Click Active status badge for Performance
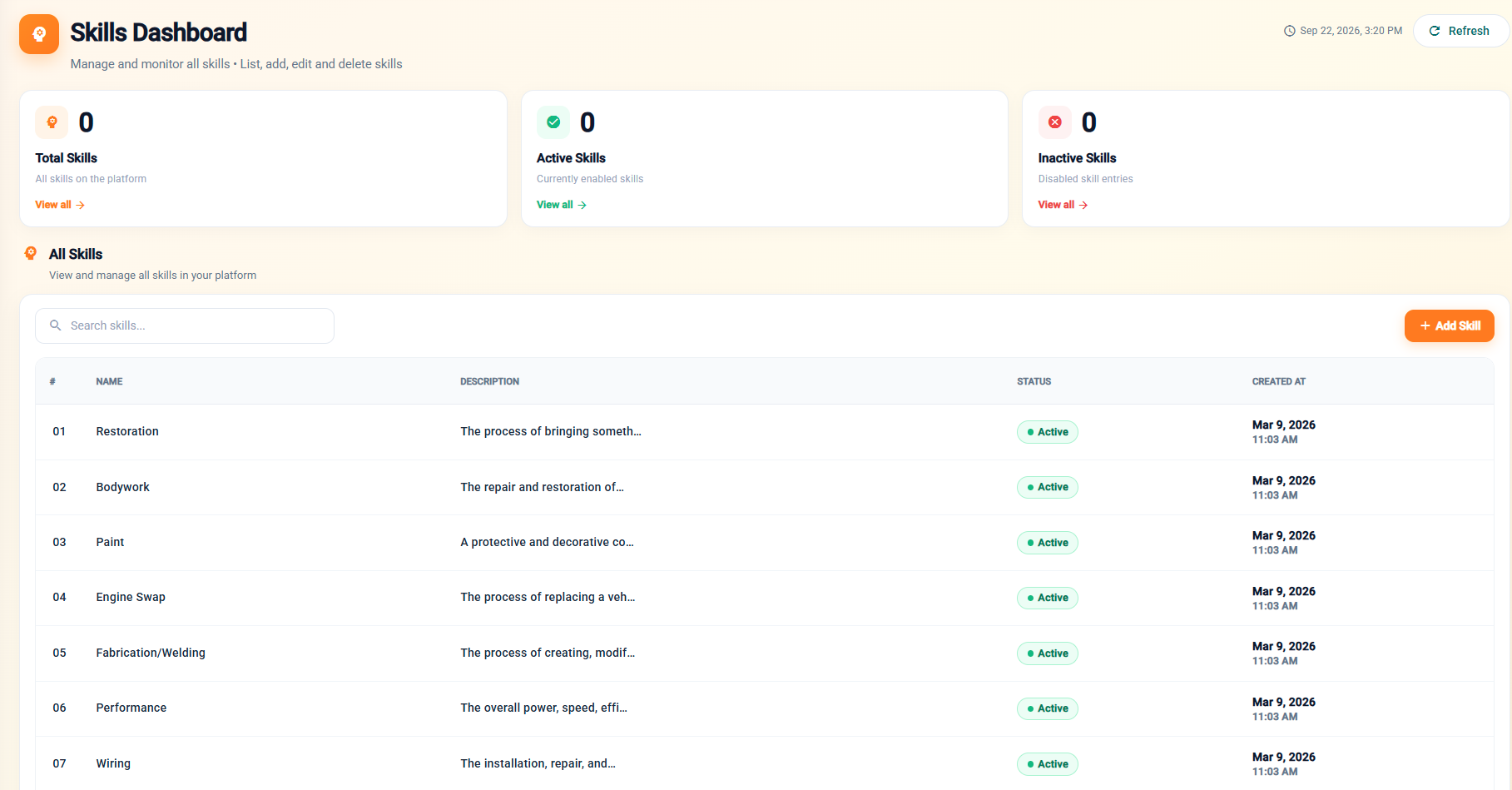This screenshot has height=790, width=1512. tap(1047, 708)
